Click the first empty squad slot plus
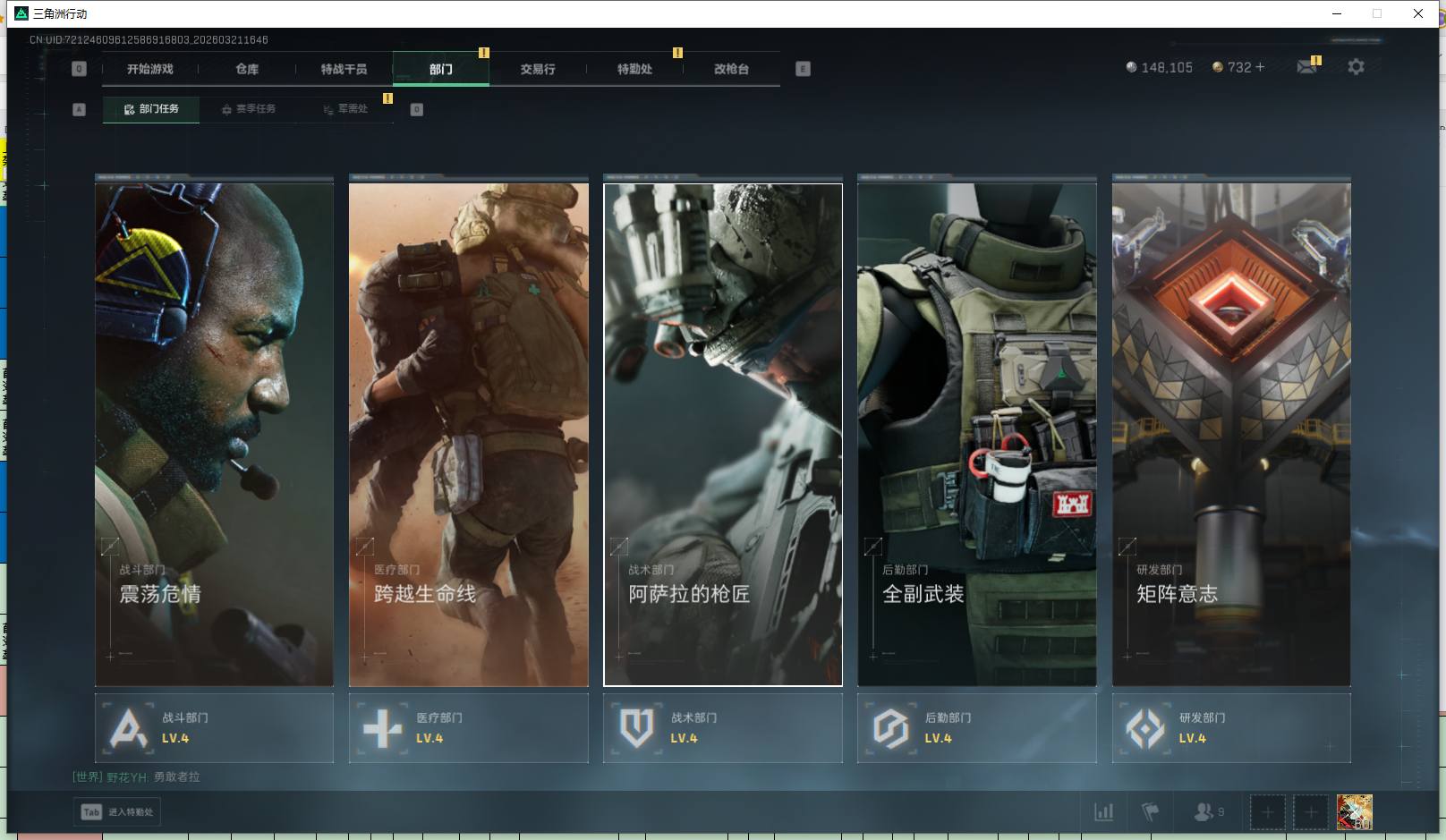The width and height of the screenshot is (1446, 840). [x=1267, y=812]
